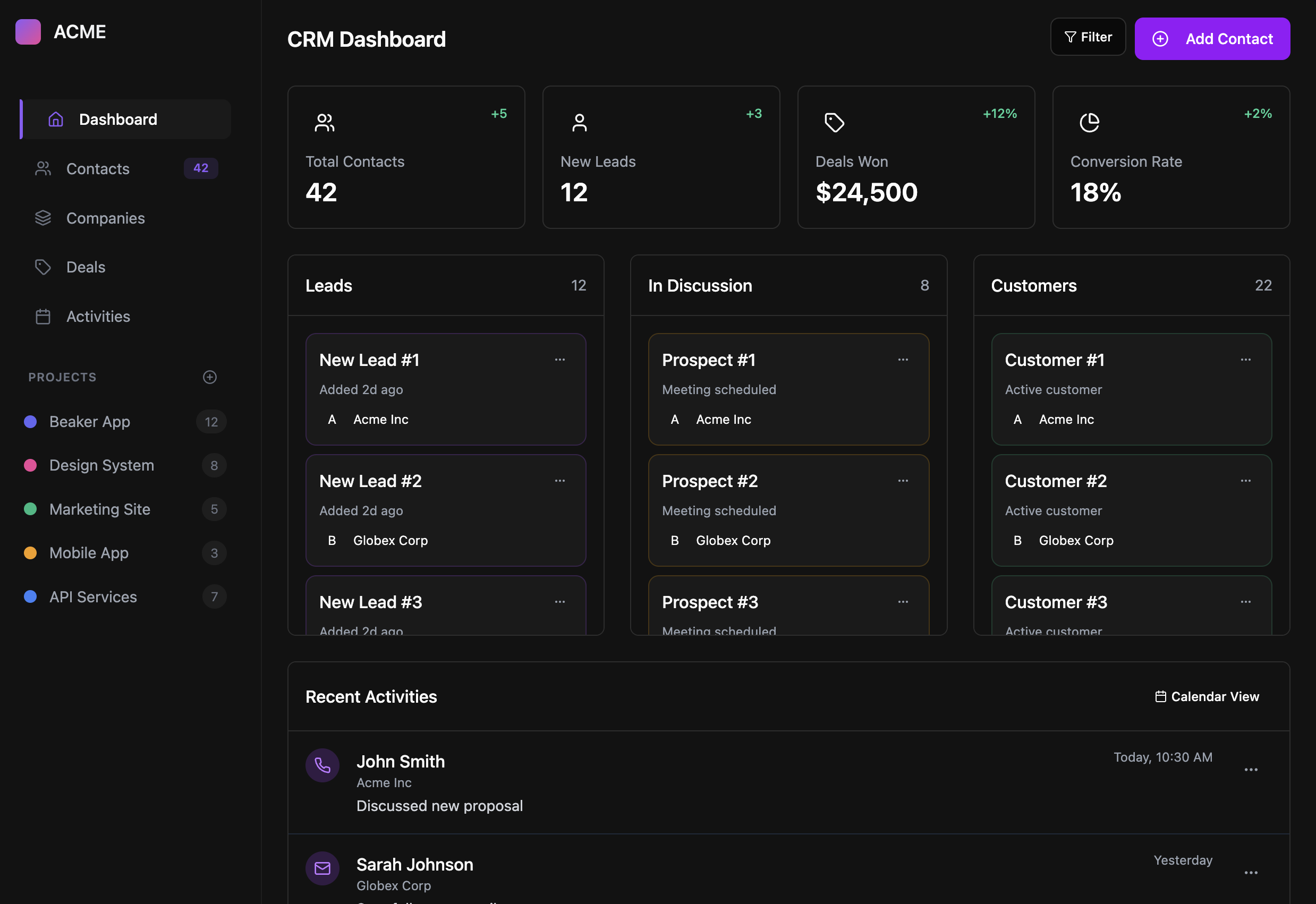The height and width of the screenshot is (904, 1316).
Task: Click the Conversion Rate pie chart icon
Action: pos(1089,122)
